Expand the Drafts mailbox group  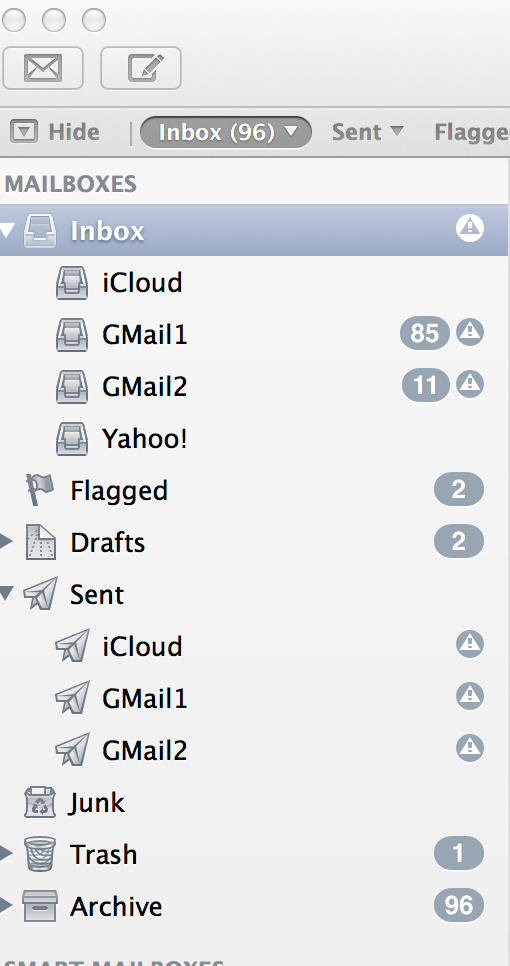pos(6,542)
